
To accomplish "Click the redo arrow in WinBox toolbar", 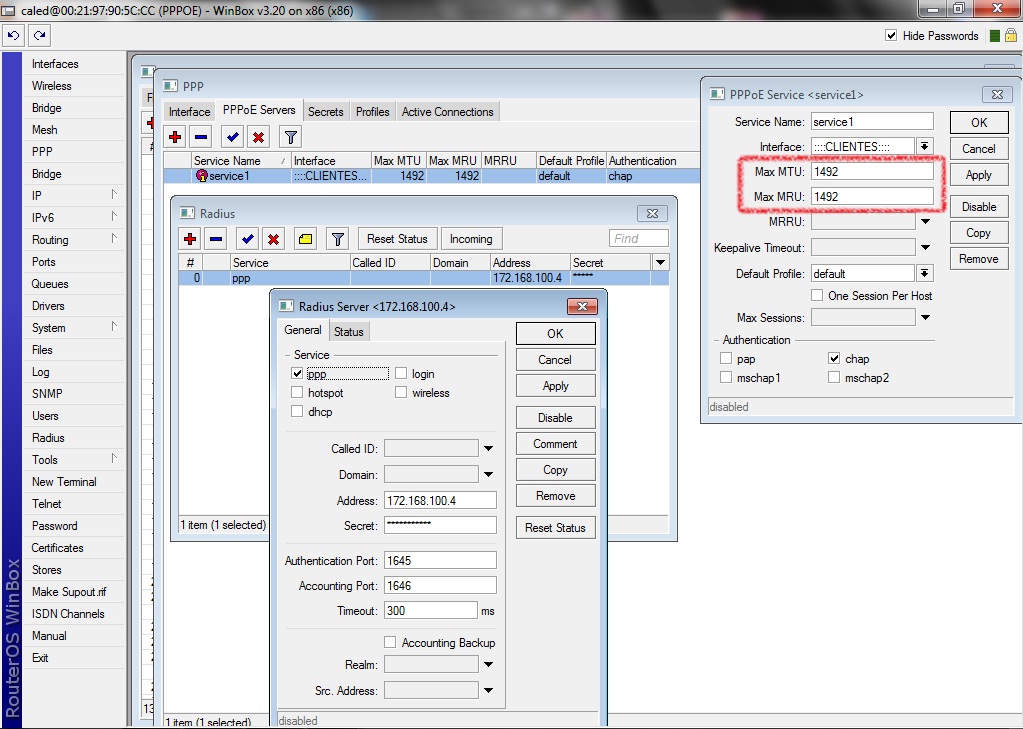I will click(x=39, y=36).
